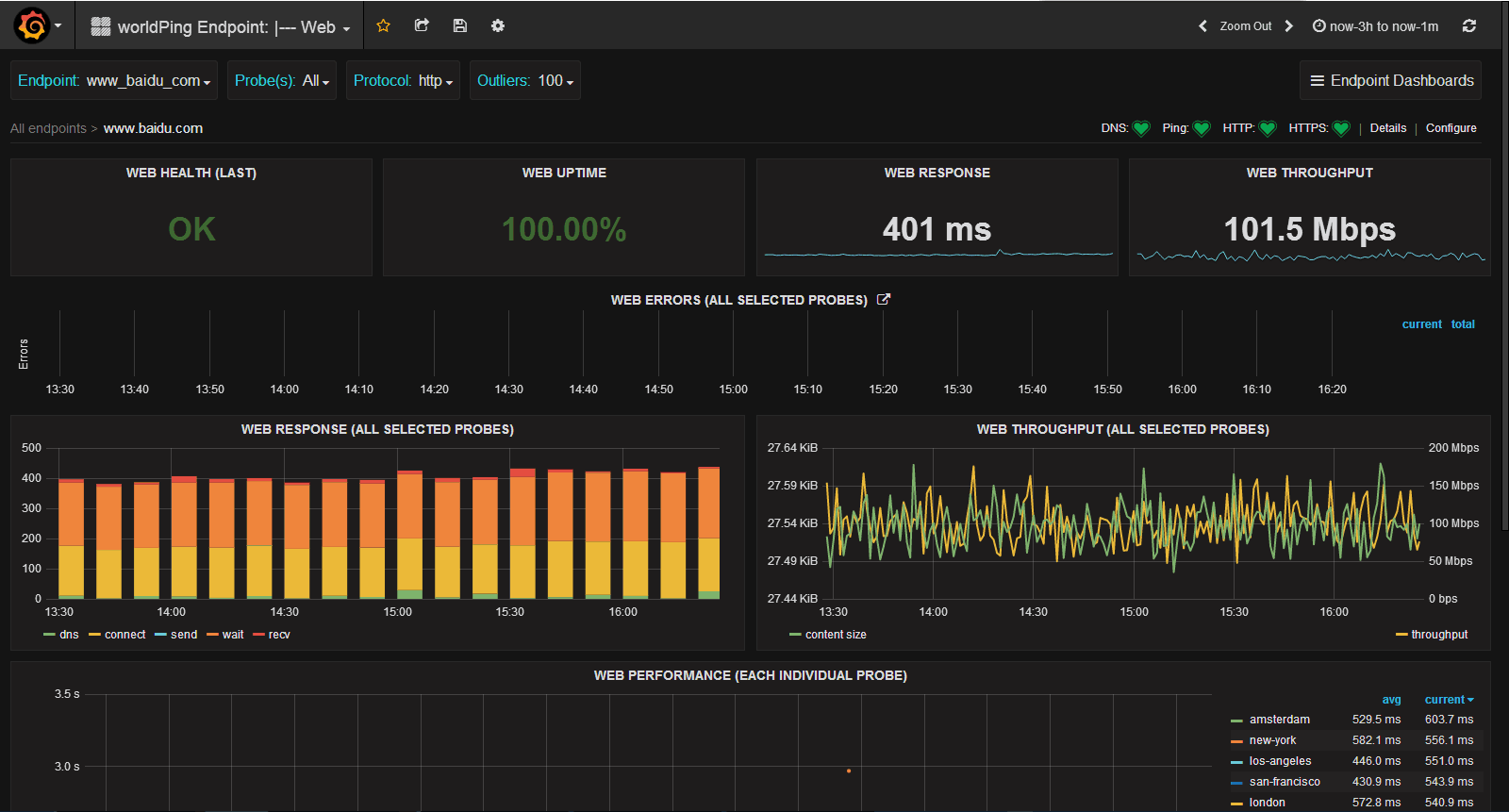Expand the Probe(s) All dropdown
1509x812 pixels.
[282, 81]
